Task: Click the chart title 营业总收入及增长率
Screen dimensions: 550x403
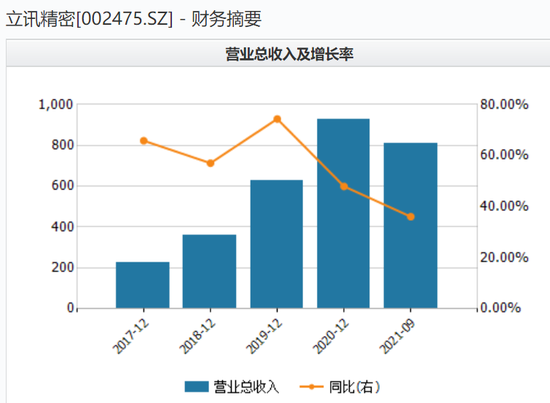Action: (x=289, y=54)
